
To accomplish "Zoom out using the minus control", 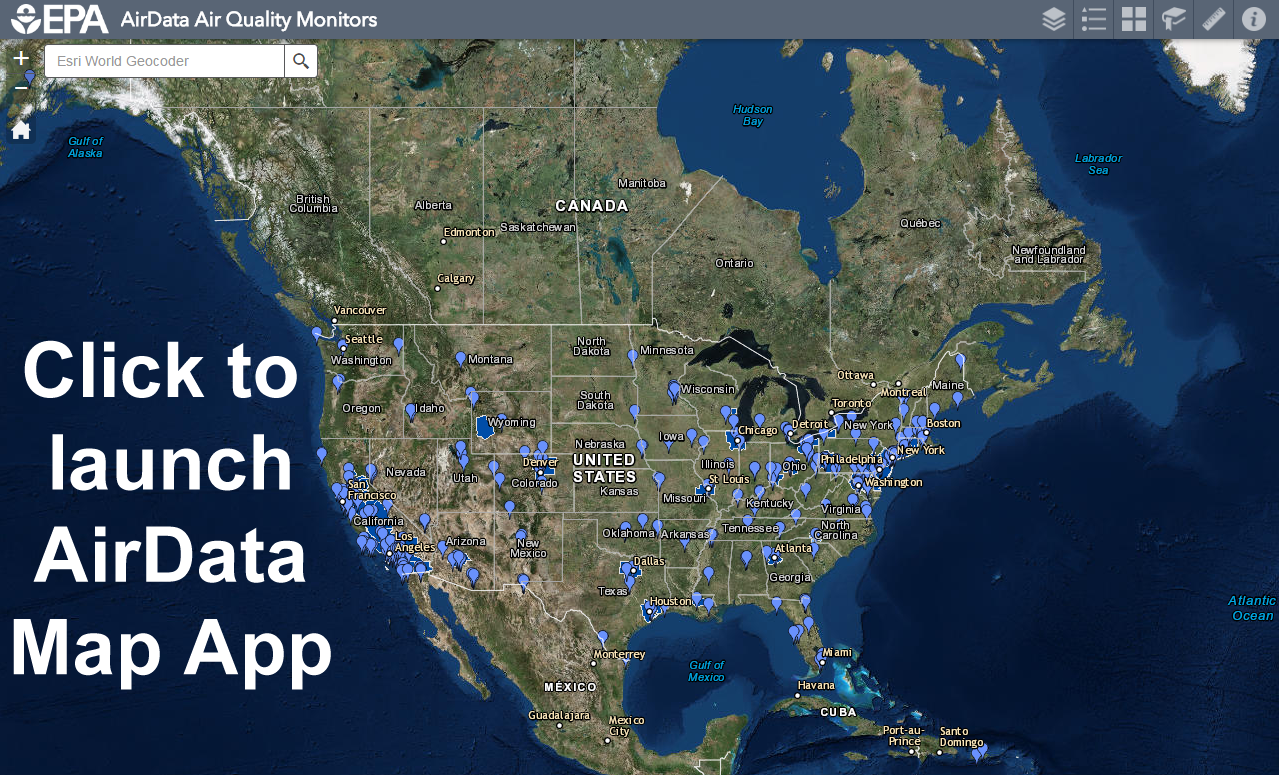I will (20, 88).
